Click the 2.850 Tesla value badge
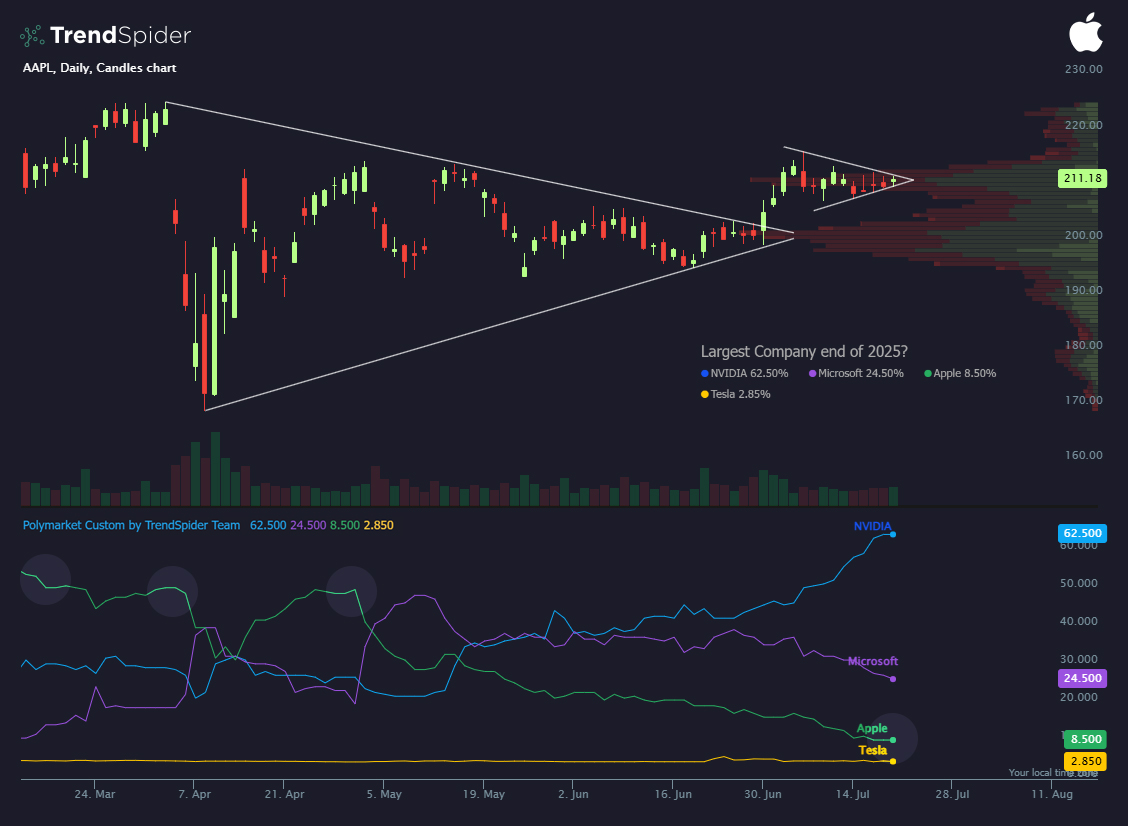The width and height of the screenshot is (1128, 826). click(1086, 761)
